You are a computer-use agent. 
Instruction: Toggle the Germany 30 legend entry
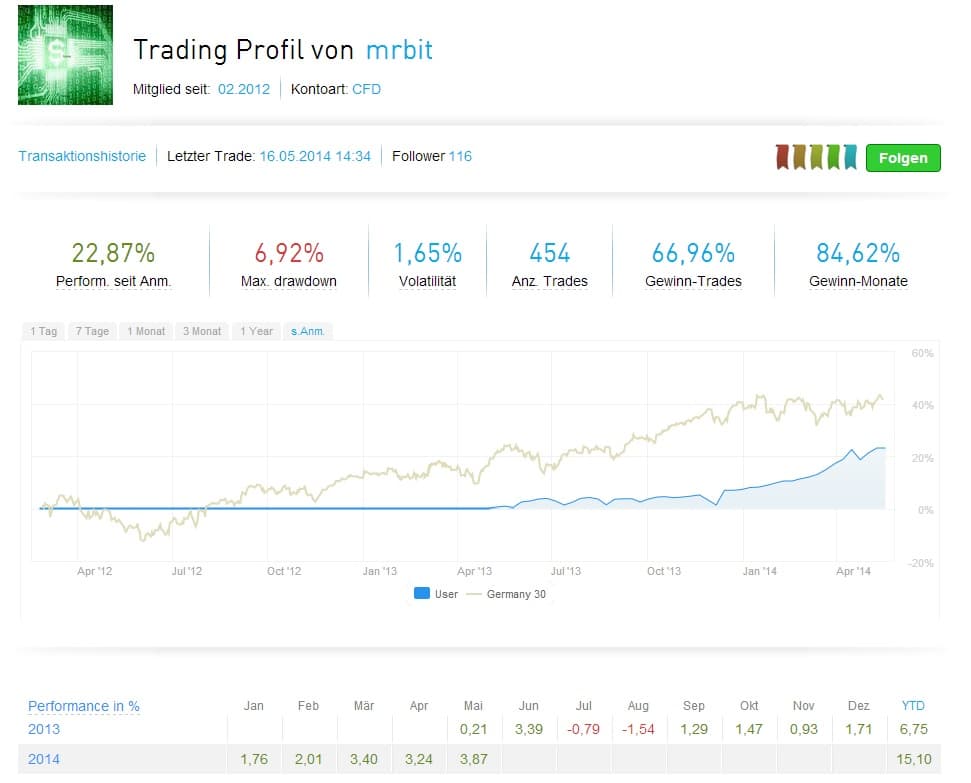click(507, 594)
